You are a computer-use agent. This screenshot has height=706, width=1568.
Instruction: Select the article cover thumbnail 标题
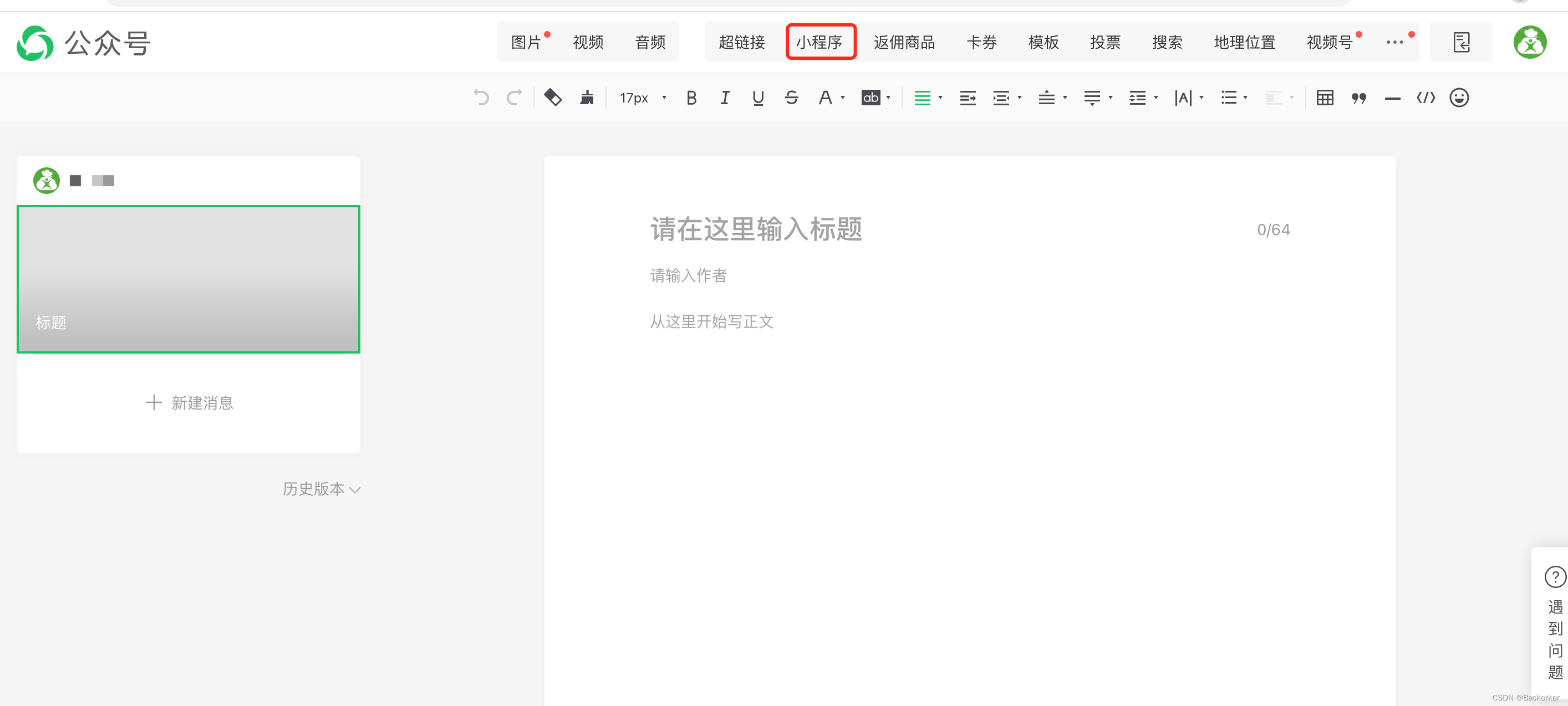pos(188,279)
